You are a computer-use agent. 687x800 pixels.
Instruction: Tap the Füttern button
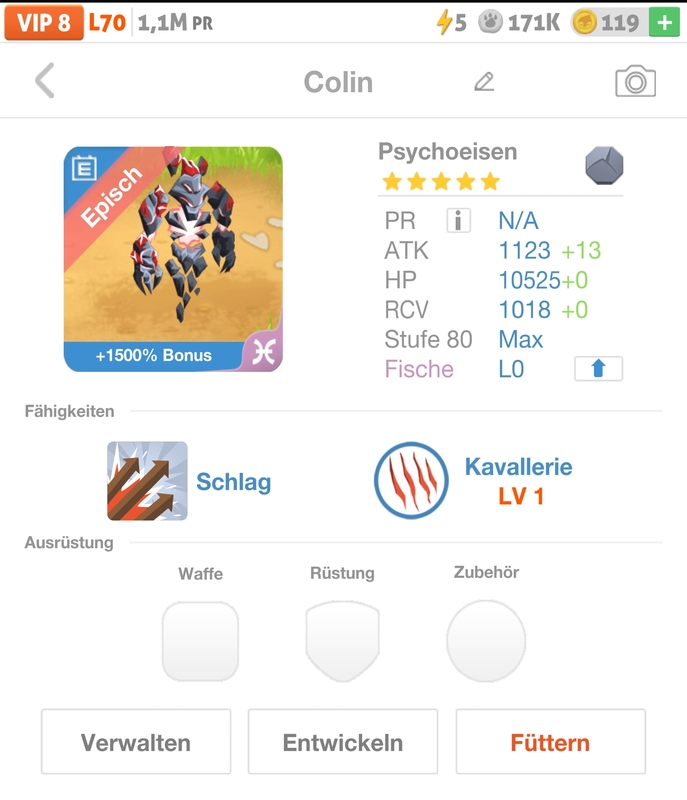[x=550, y=742]
